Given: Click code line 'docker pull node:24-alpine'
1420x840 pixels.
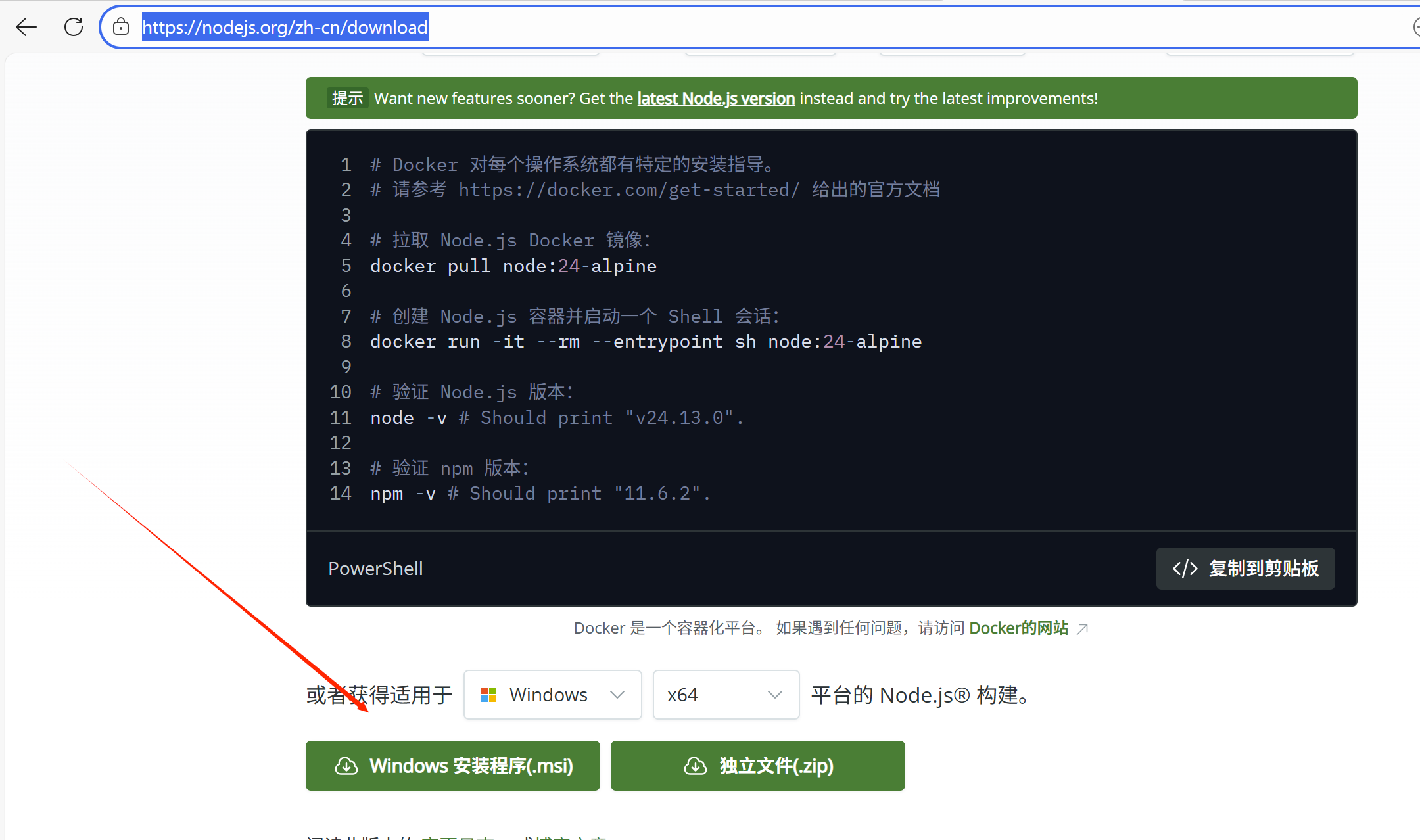Looking at the screenshot, I should pyautogui.click(x=513, y=266).
